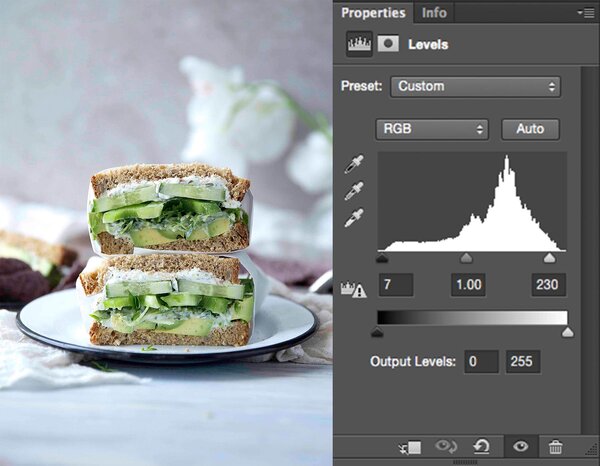The image size is (600, 466).
Task: Click the output black slider handle
Action: 377,332
